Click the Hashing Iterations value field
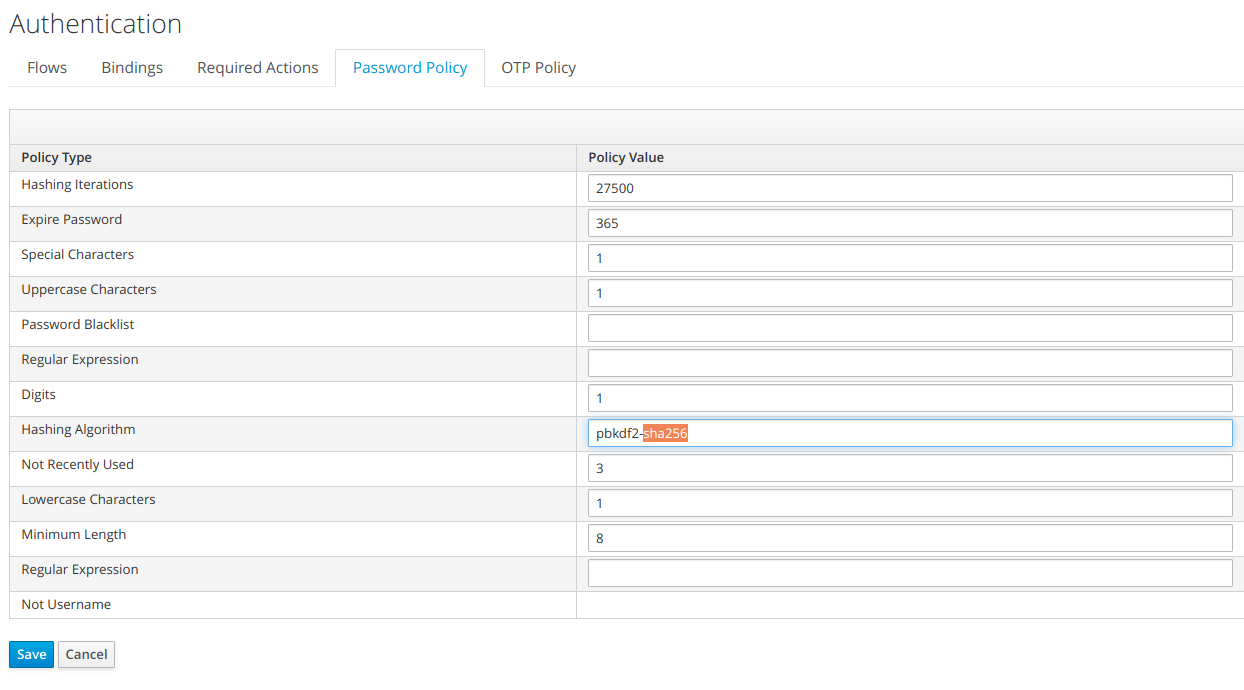The height and width of the screenshot is (690, 1244). (x=910, y=187)
